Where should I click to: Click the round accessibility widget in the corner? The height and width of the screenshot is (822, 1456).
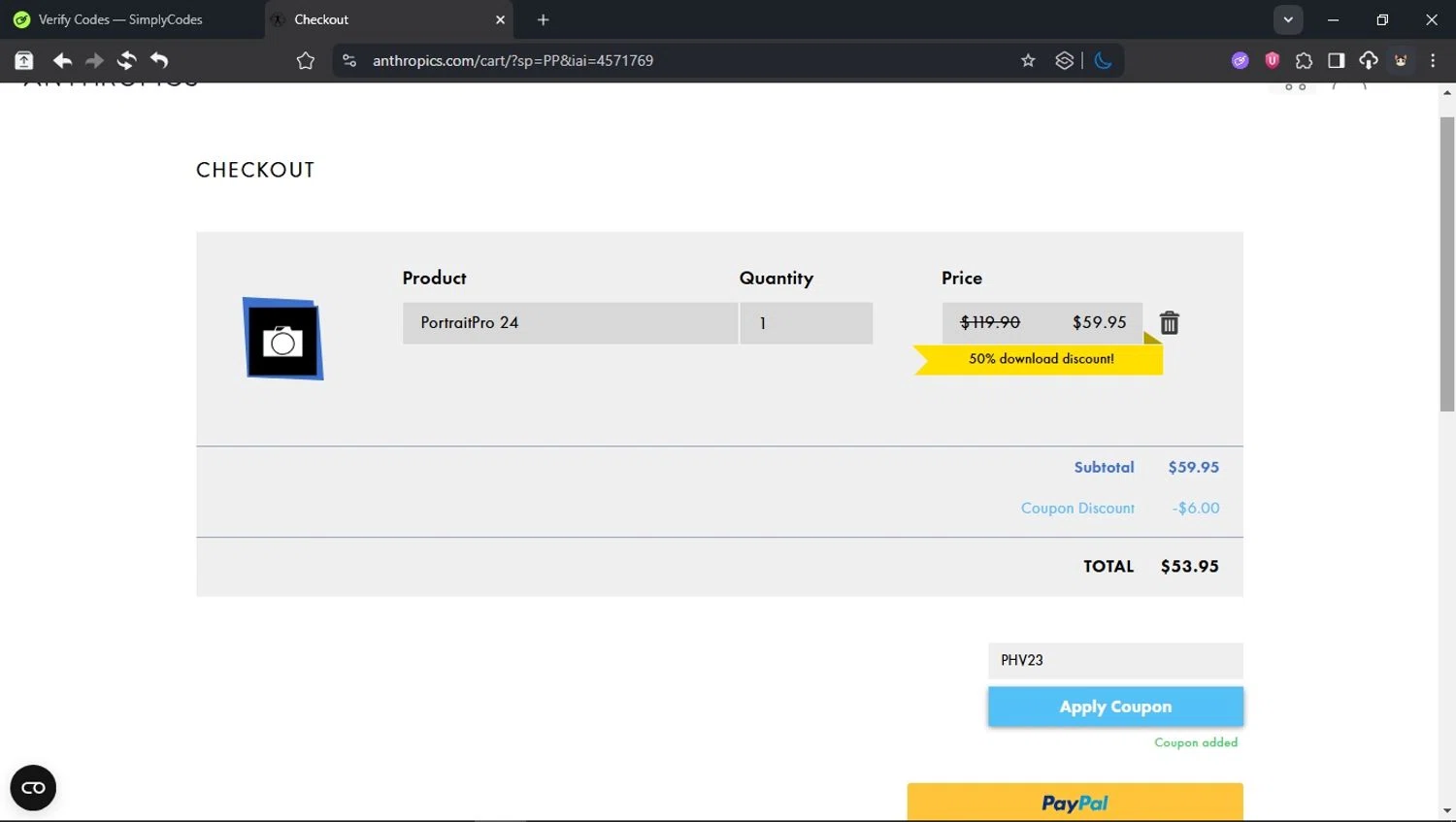click(33, 787)
